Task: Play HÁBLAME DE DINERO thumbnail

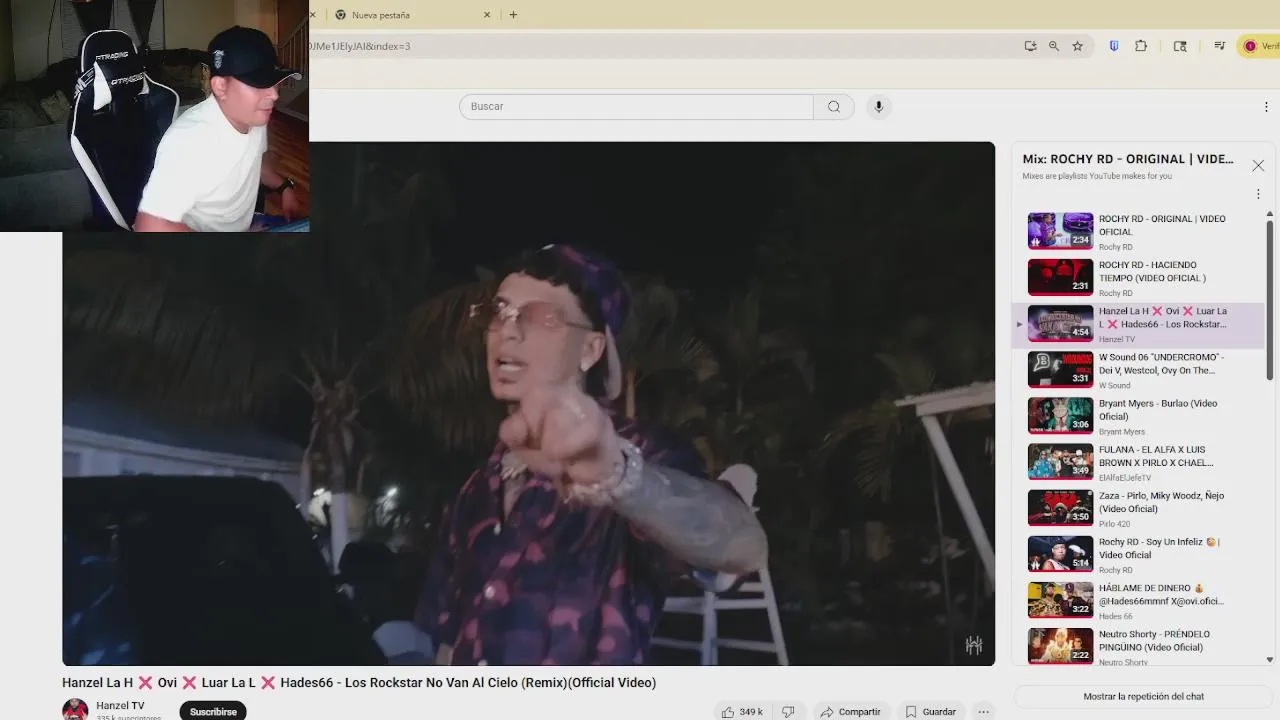Action: 1060,599
